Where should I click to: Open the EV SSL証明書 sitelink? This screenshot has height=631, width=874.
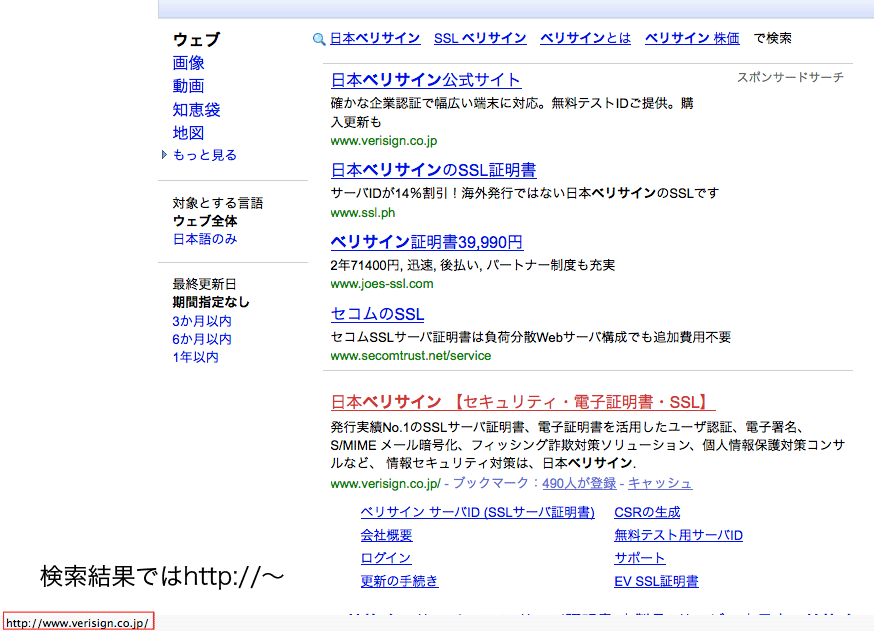click(656, 581)
